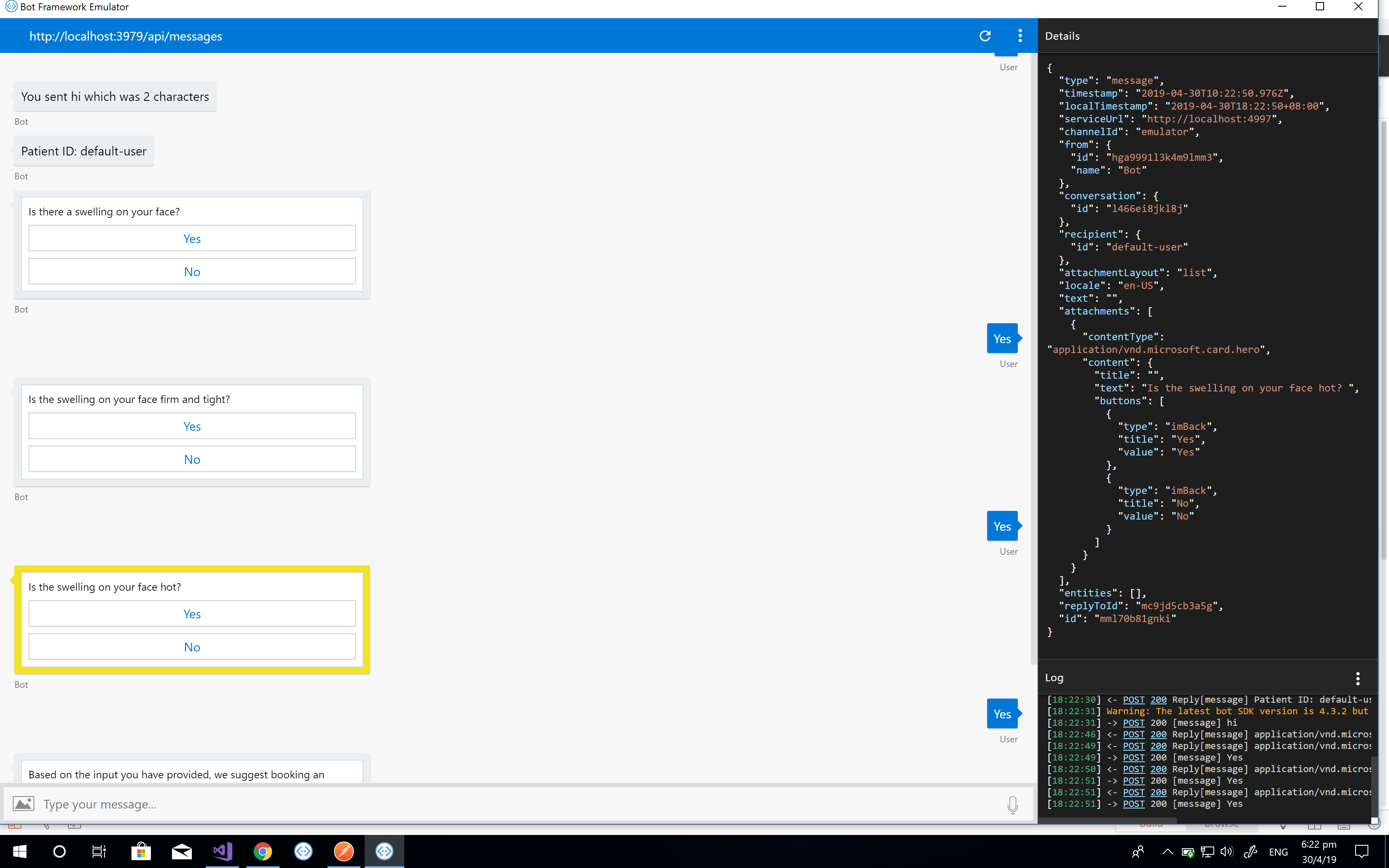The height and width of the screenshot is (868, 1389).
Task: Expand the hidden icons chevron in system tray
Action: point(1167,851)
